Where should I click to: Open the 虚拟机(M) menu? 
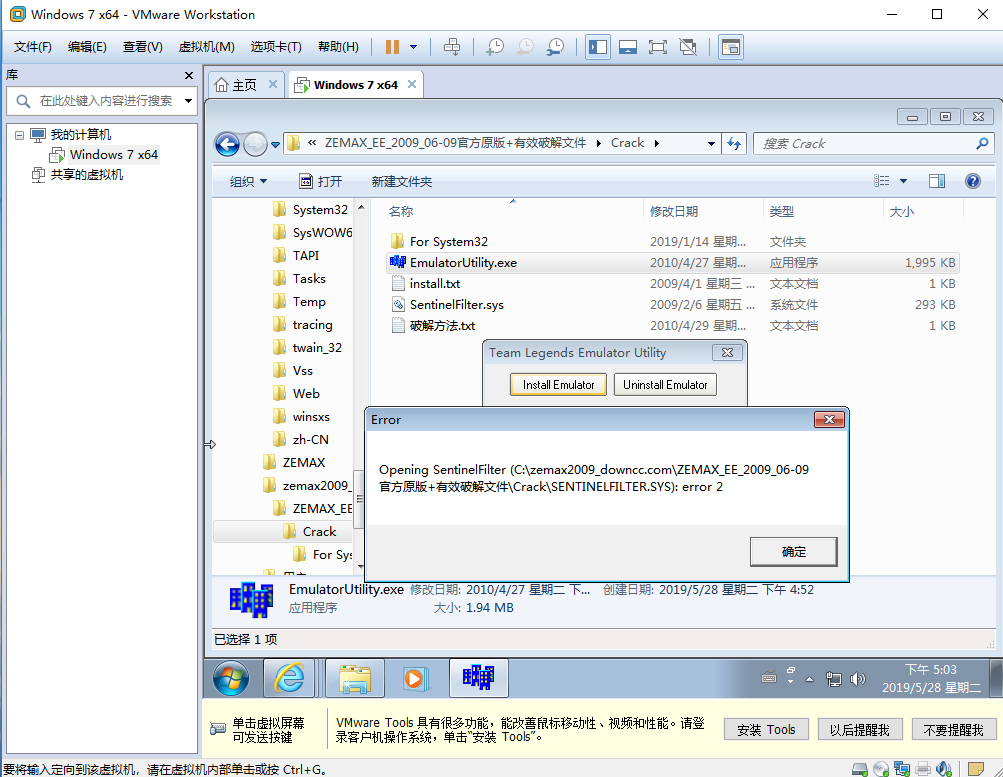point(206,47)
